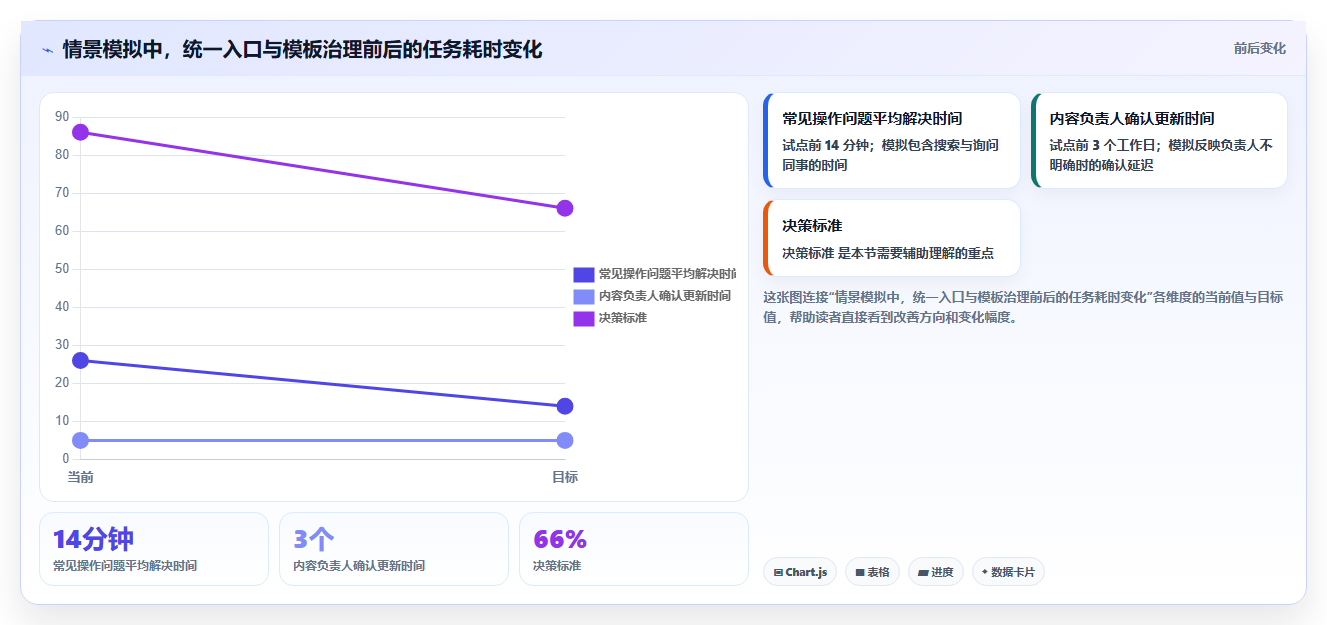This screenshot has height=625, width=1327.
Task: Open the 常见操作问题平均解决时间 info card
Action: (x=891, y=141)
